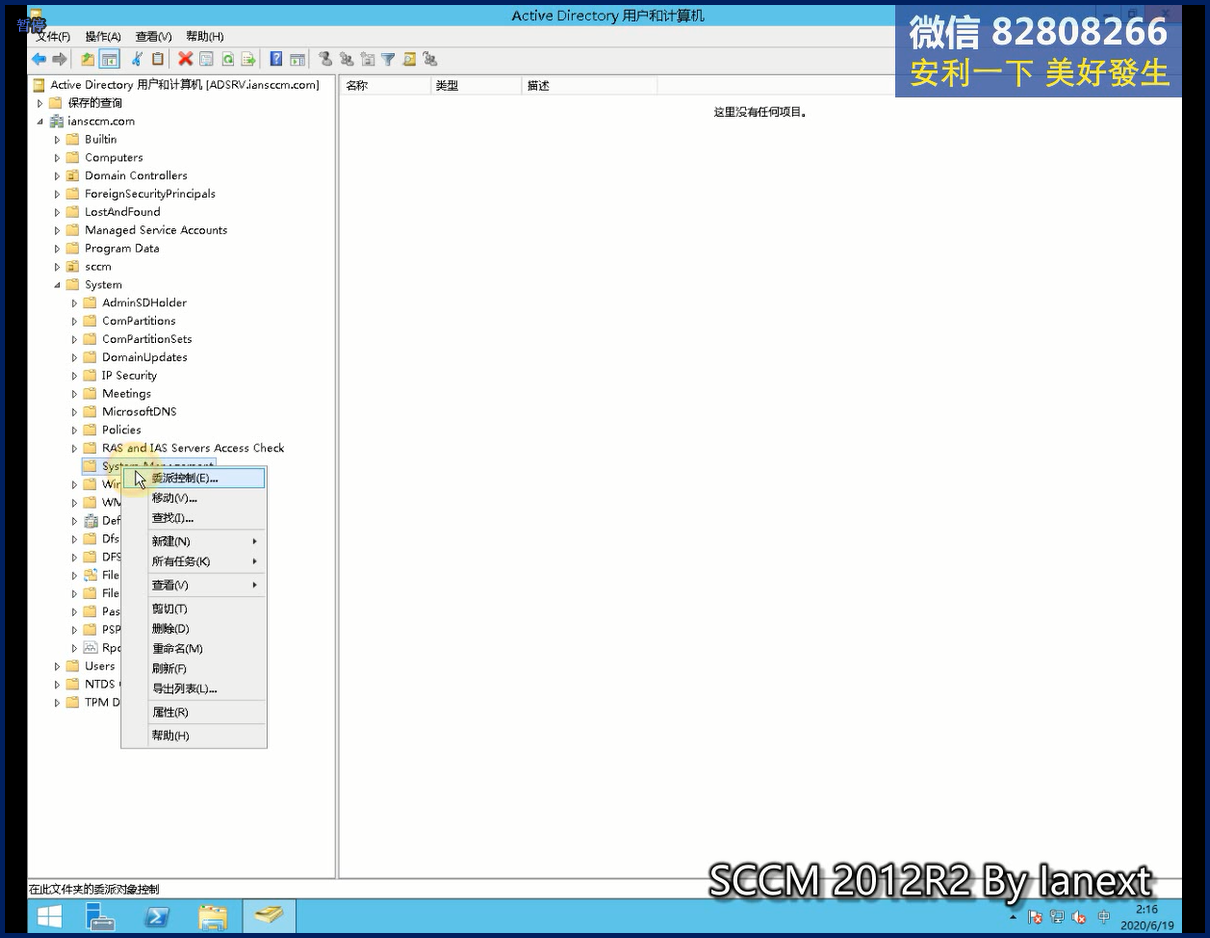1210x938 pixels.
Task: Choose 重命名(M) from context menu
Action: [194, 649]
